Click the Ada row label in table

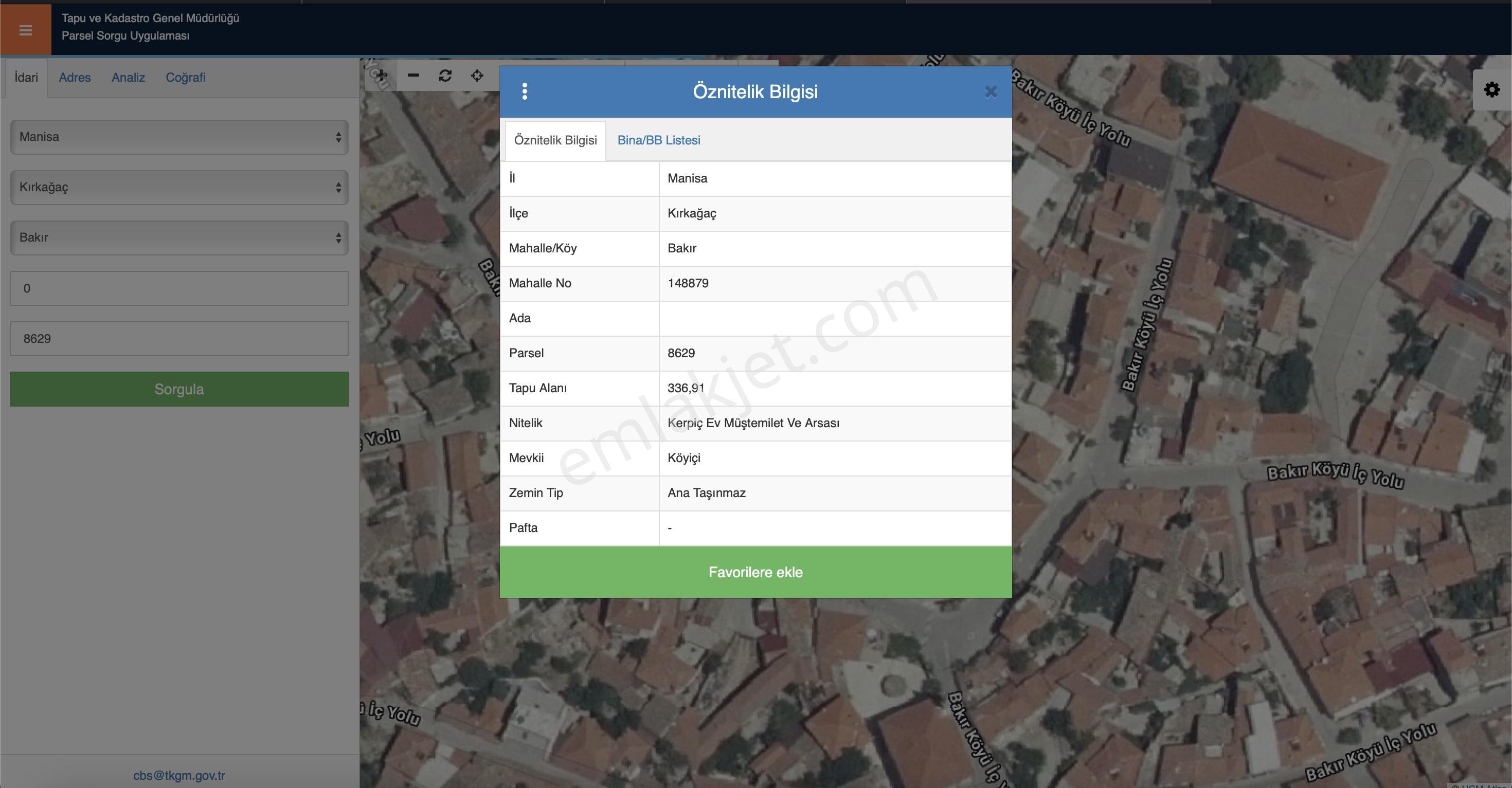coord(519,319)
